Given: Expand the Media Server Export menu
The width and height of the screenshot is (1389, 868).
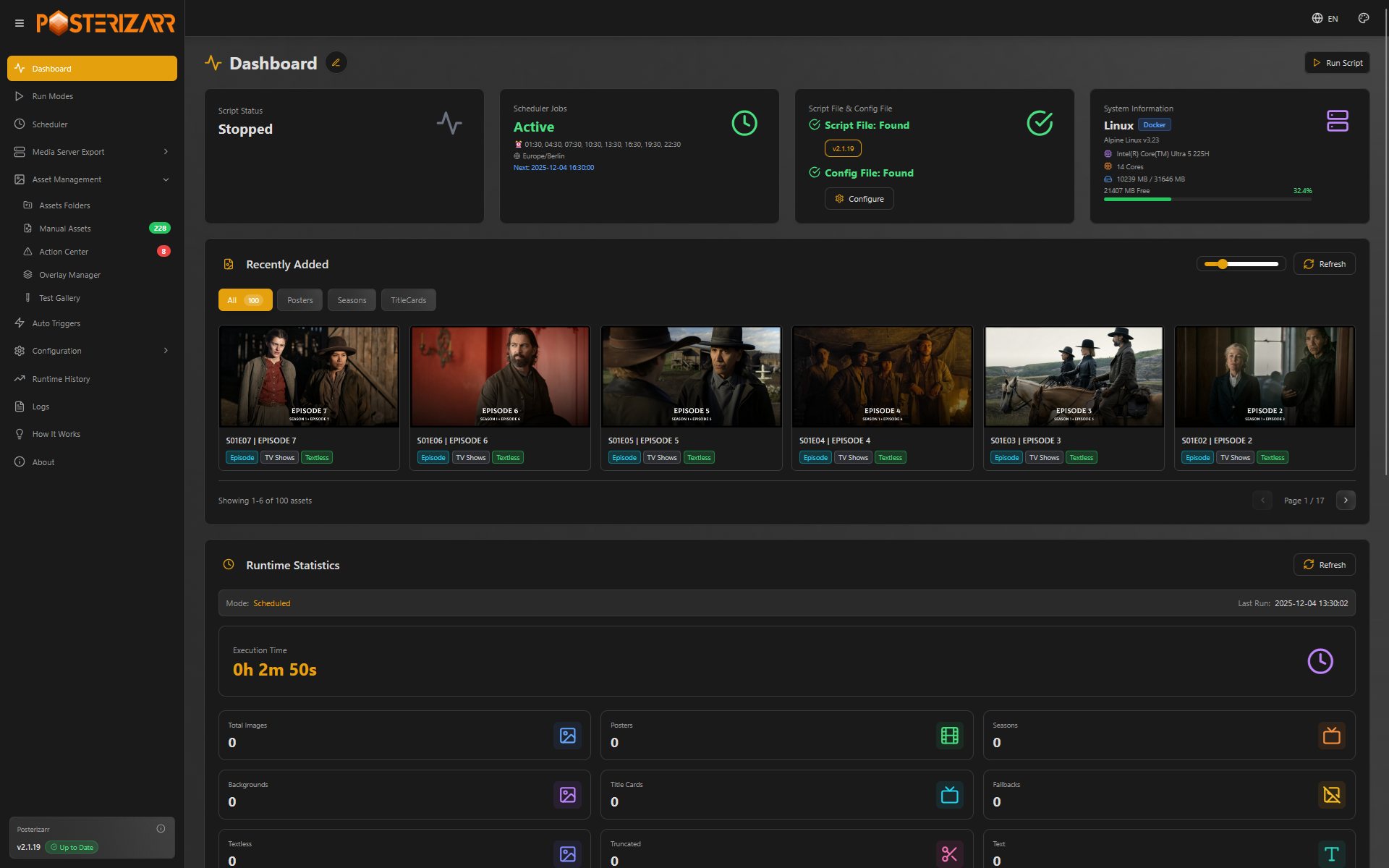Looking at the screenshot, I should pyautogui.click(x=165, y=151).
